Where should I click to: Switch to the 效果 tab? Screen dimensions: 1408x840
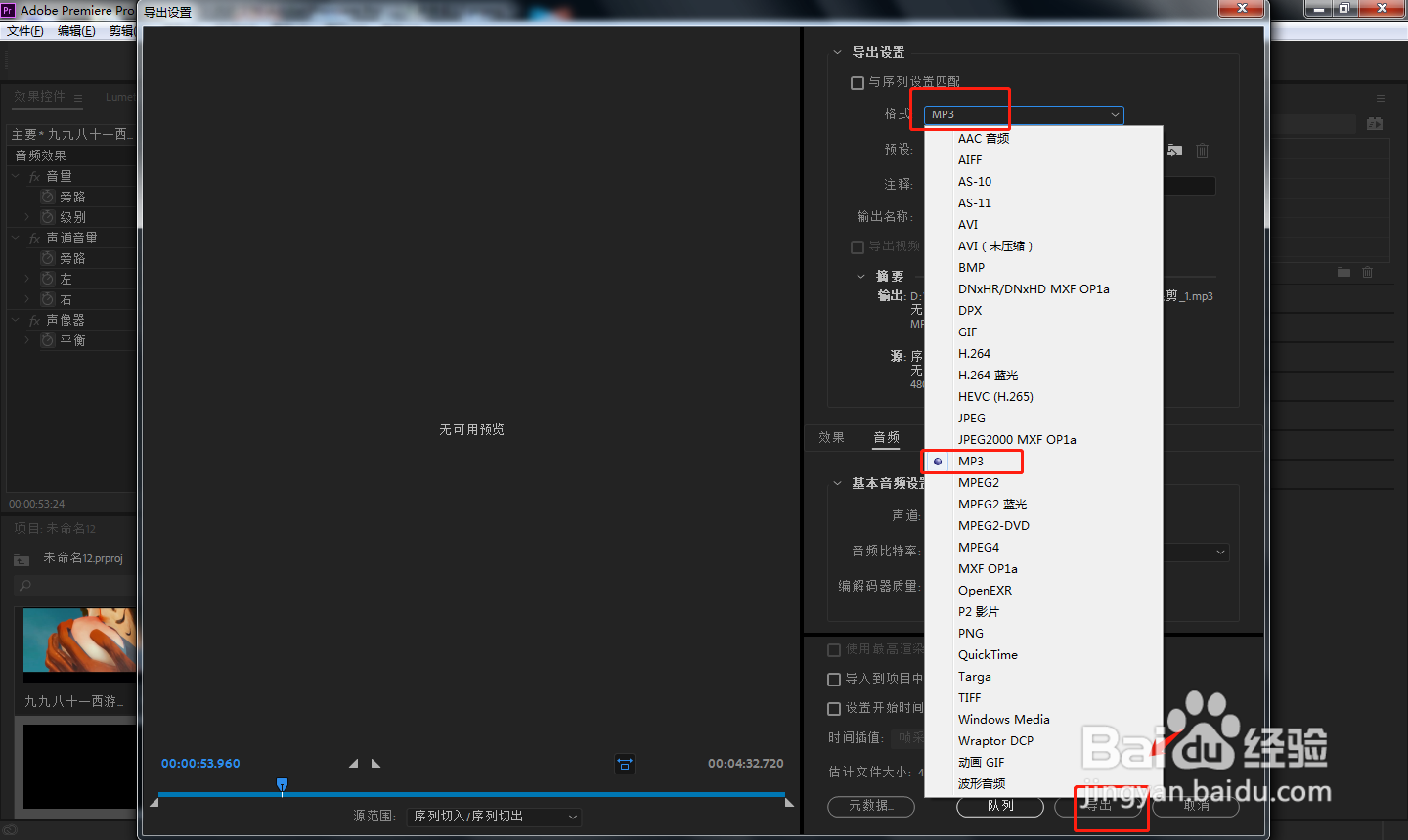(x=831, y=438)
